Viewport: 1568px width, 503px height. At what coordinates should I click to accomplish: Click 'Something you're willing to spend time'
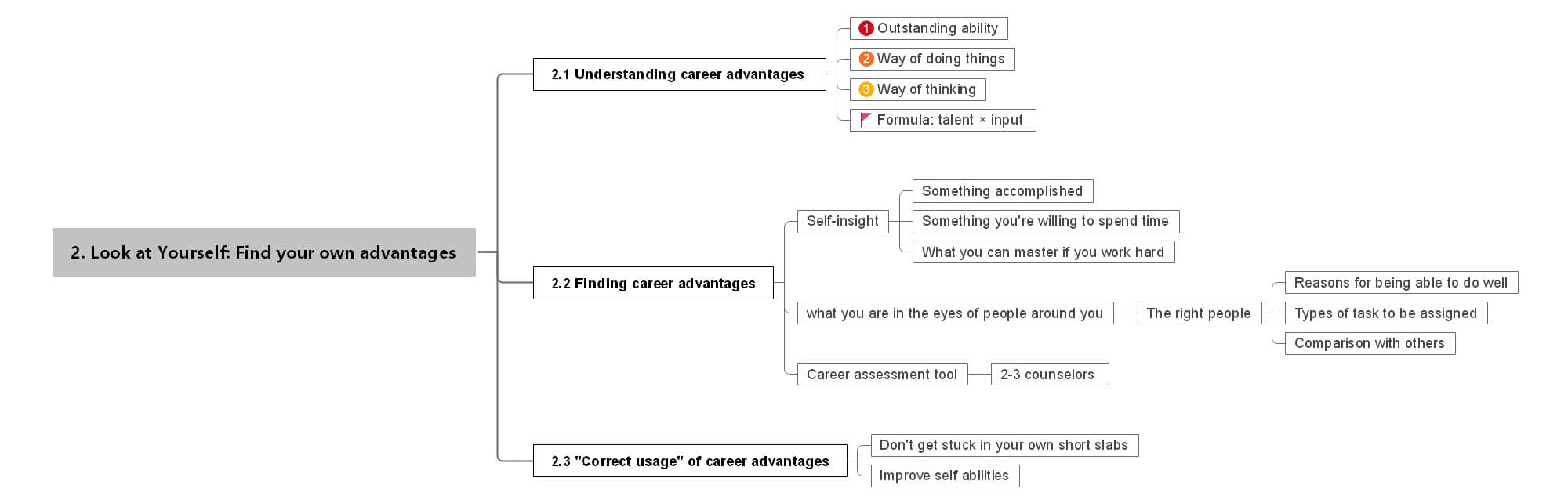click(x=1045, y=222)
